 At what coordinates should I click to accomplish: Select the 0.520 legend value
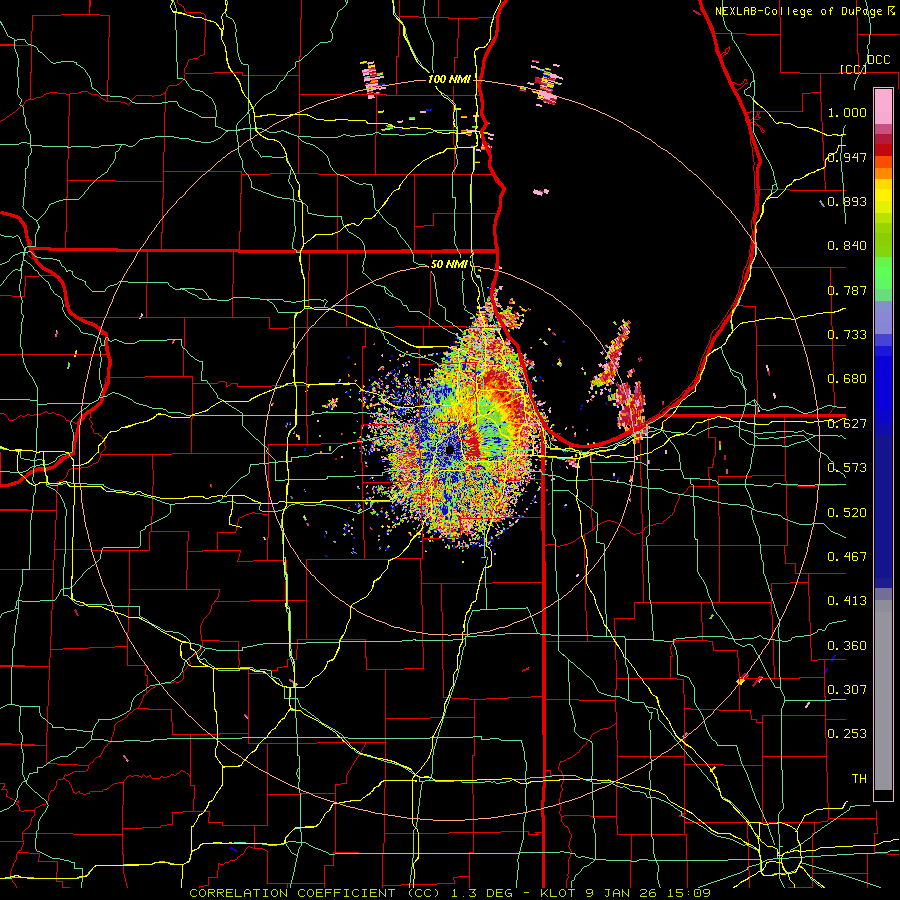pyautogui.click(x=847, y=513)
